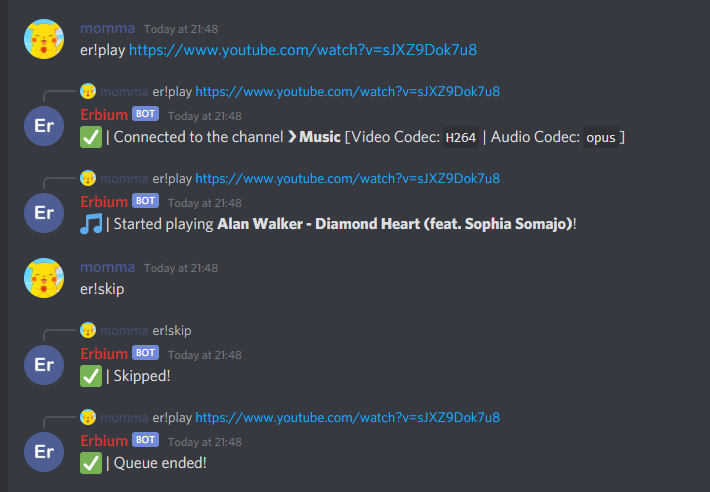The image size is (710, 492).
Task: Open YouTube link in reply above Connected message
Action: [347, 91]
